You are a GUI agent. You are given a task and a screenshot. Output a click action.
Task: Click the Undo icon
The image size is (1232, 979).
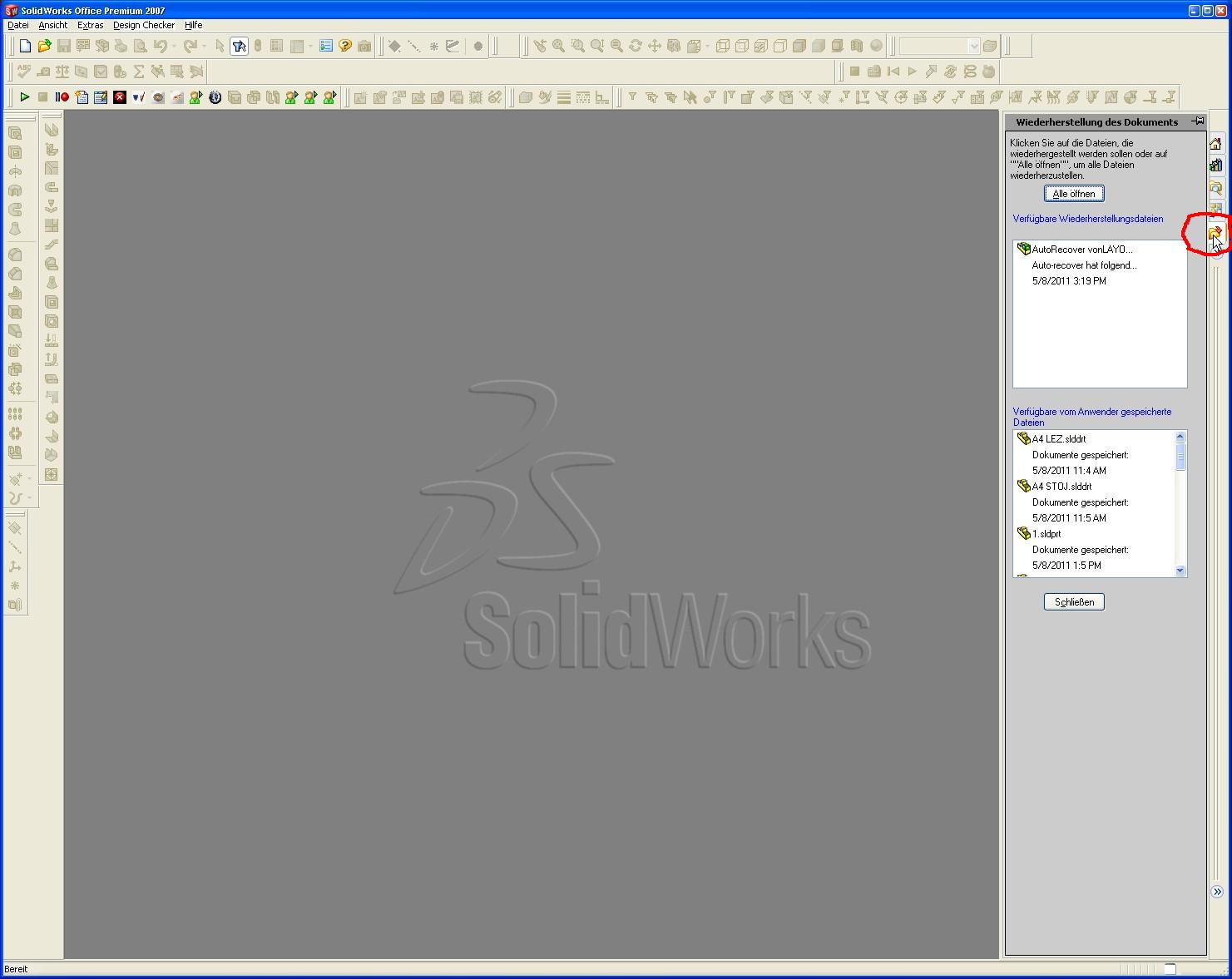pyautogui.click(x=161, y=46)
